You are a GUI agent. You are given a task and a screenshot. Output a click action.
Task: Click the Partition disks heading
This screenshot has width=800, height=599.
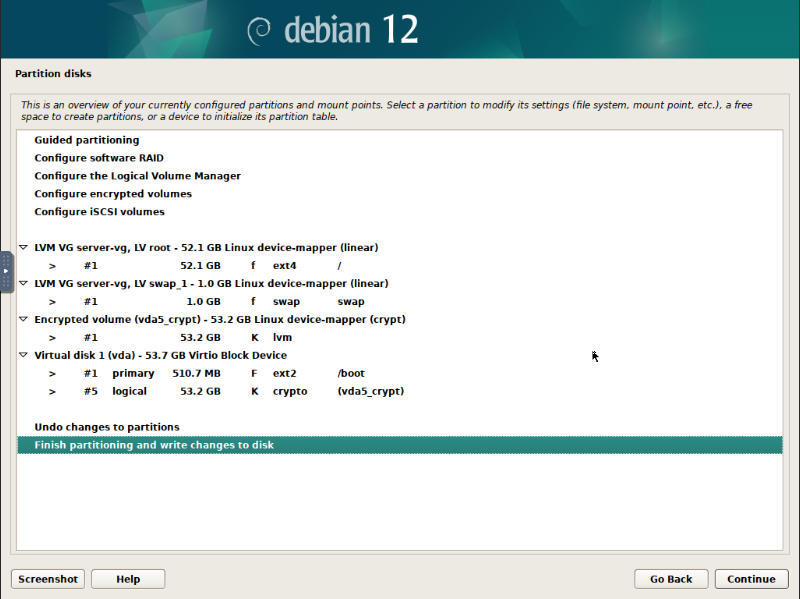[x=53, y=73]
